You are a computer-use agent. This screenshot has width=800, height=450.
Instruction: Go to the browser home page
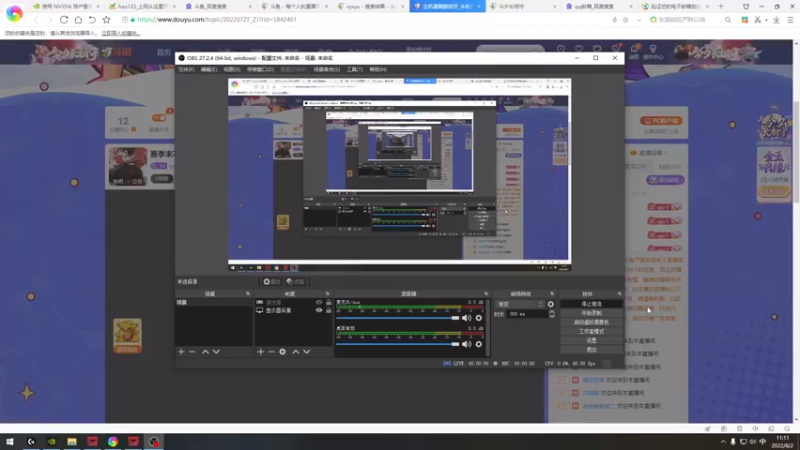click(x=78, y=19)
